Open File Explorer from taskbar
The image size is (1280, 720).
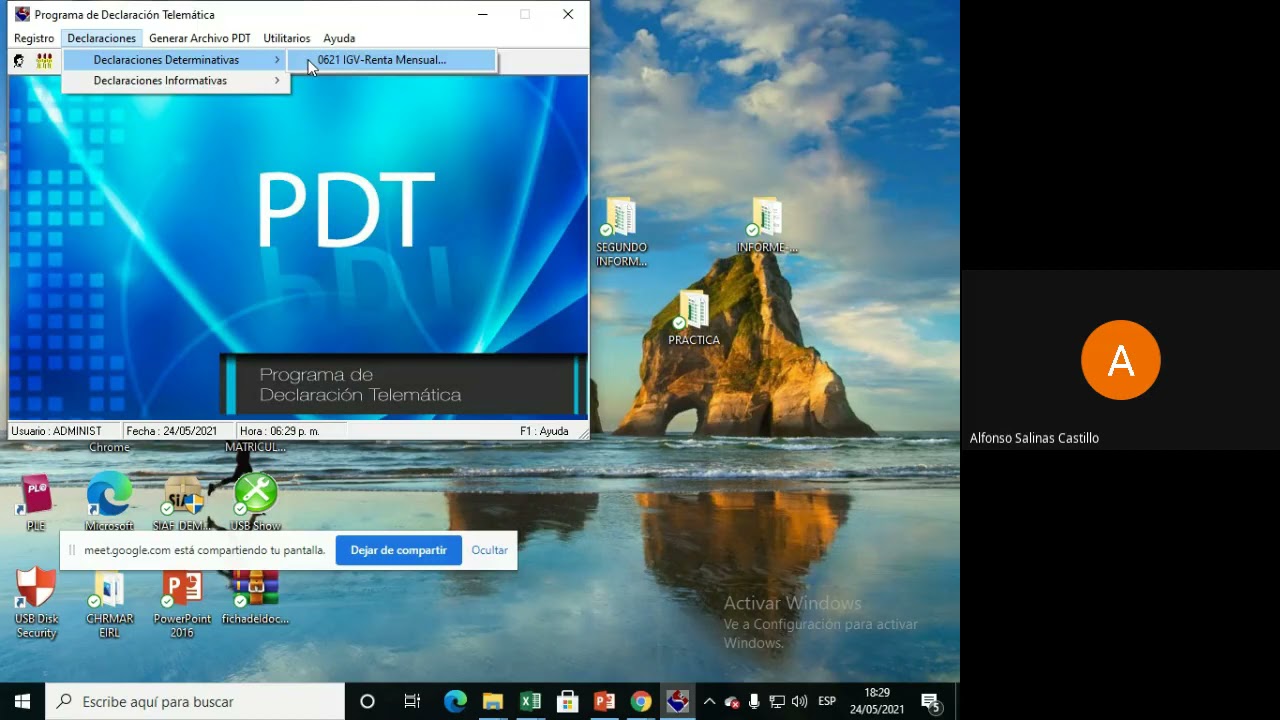492,702
